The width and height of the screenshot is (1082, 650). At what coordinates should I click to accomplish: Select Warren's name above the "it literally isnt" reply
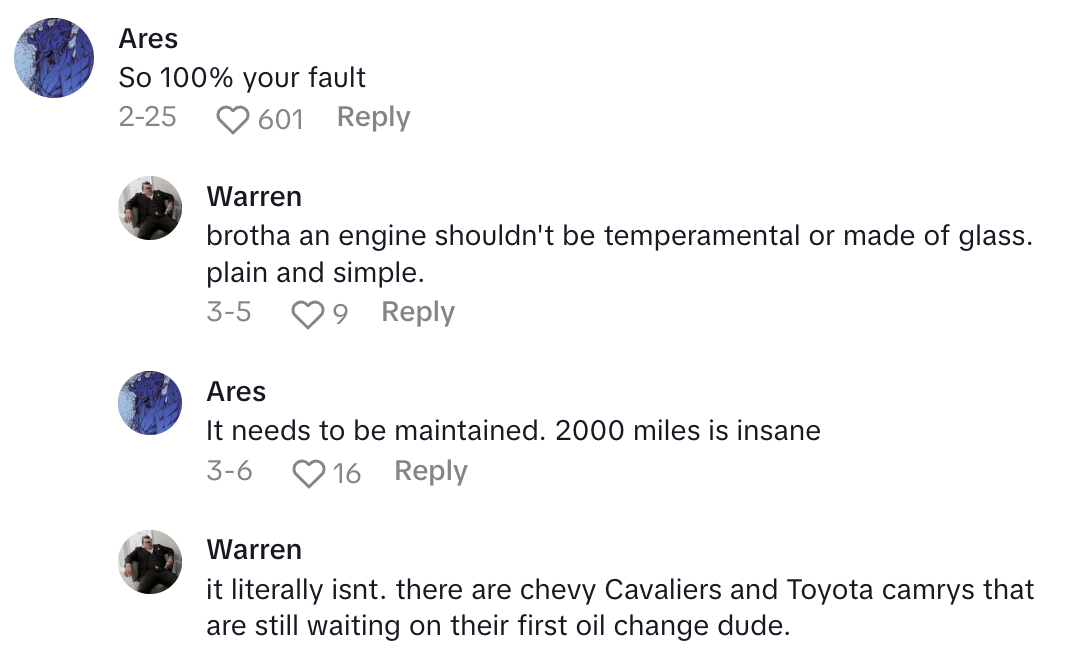click(x=254, y=550)
